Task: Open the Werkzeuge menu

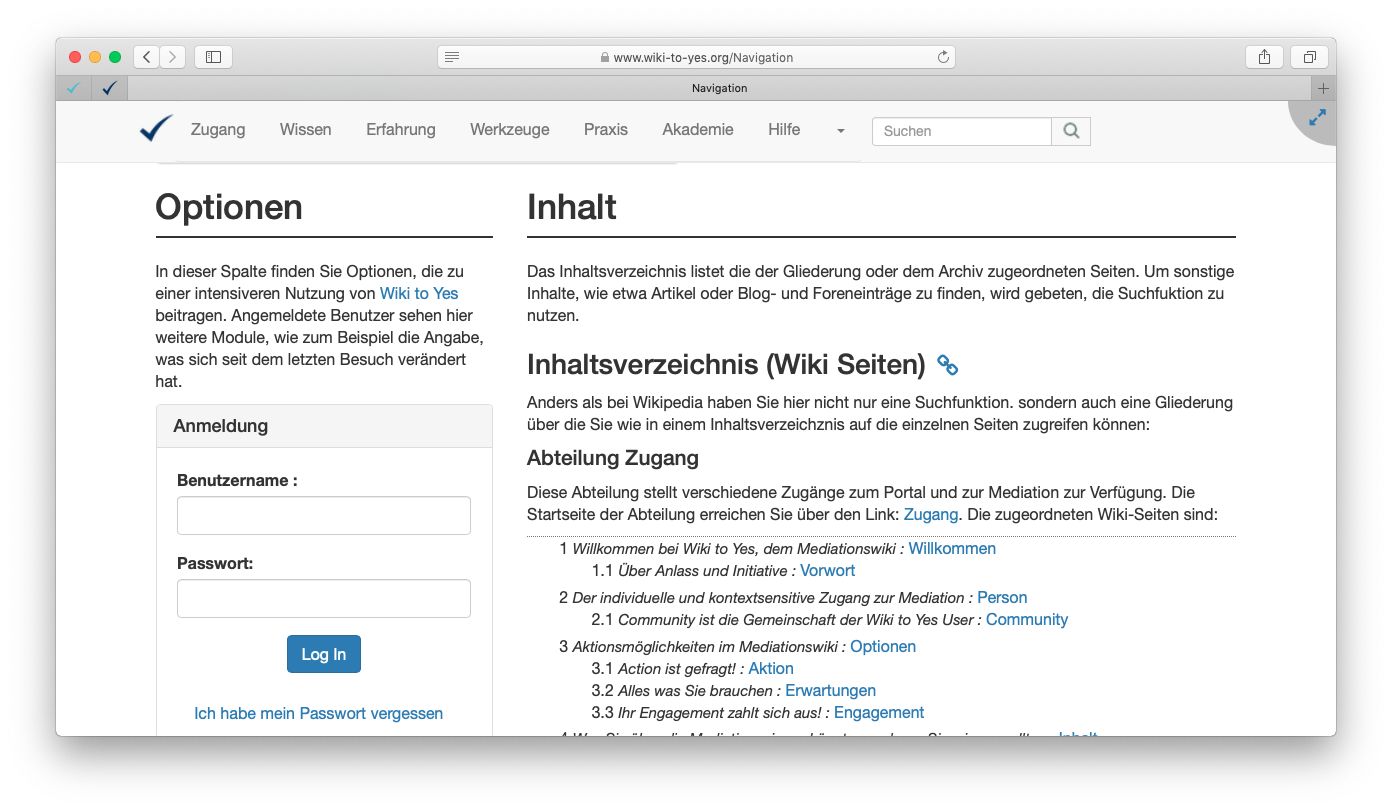Action: pyautogui.click(x=509, y=130)
